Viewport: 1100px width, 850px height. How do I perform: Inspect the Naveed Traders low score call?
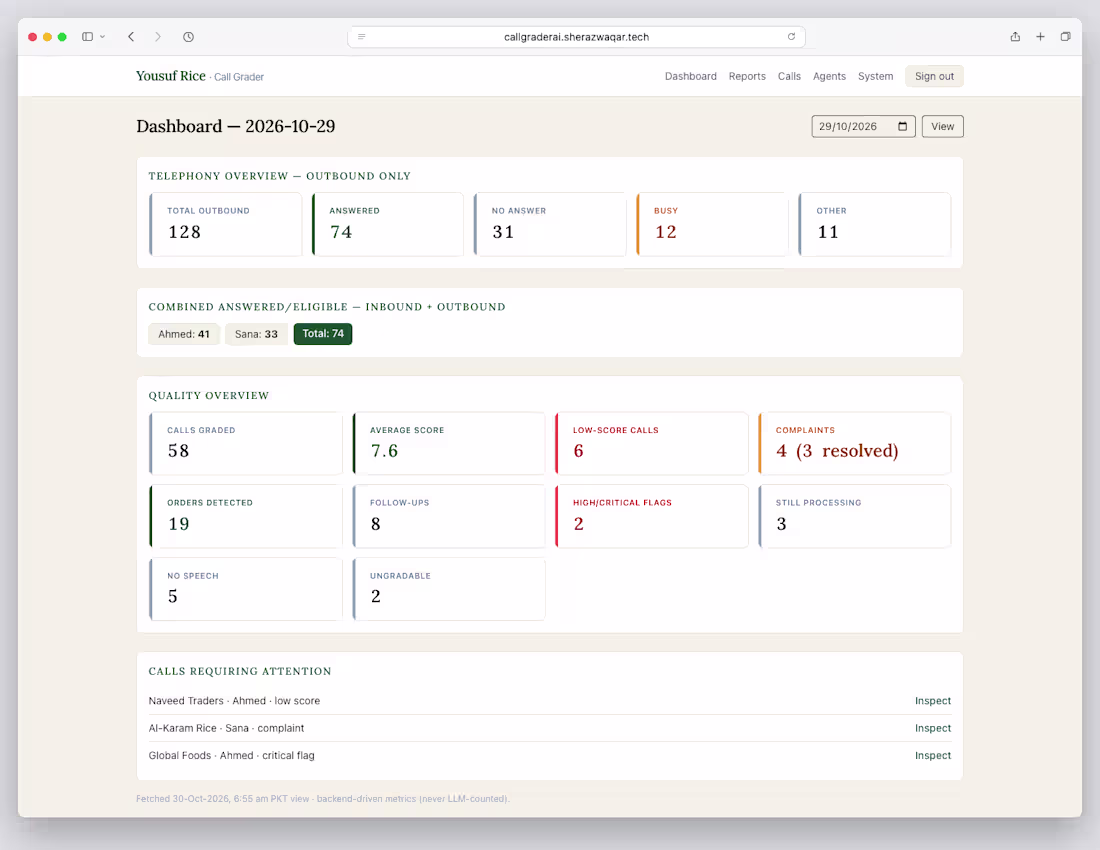(x=932, y=701)
